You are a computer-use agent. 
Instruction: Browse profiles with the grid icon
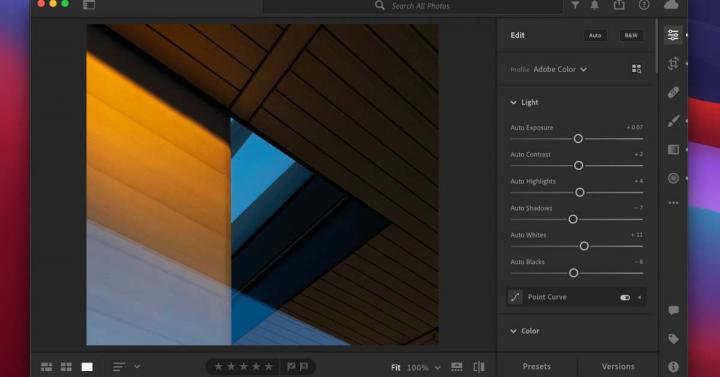(636, 69)
